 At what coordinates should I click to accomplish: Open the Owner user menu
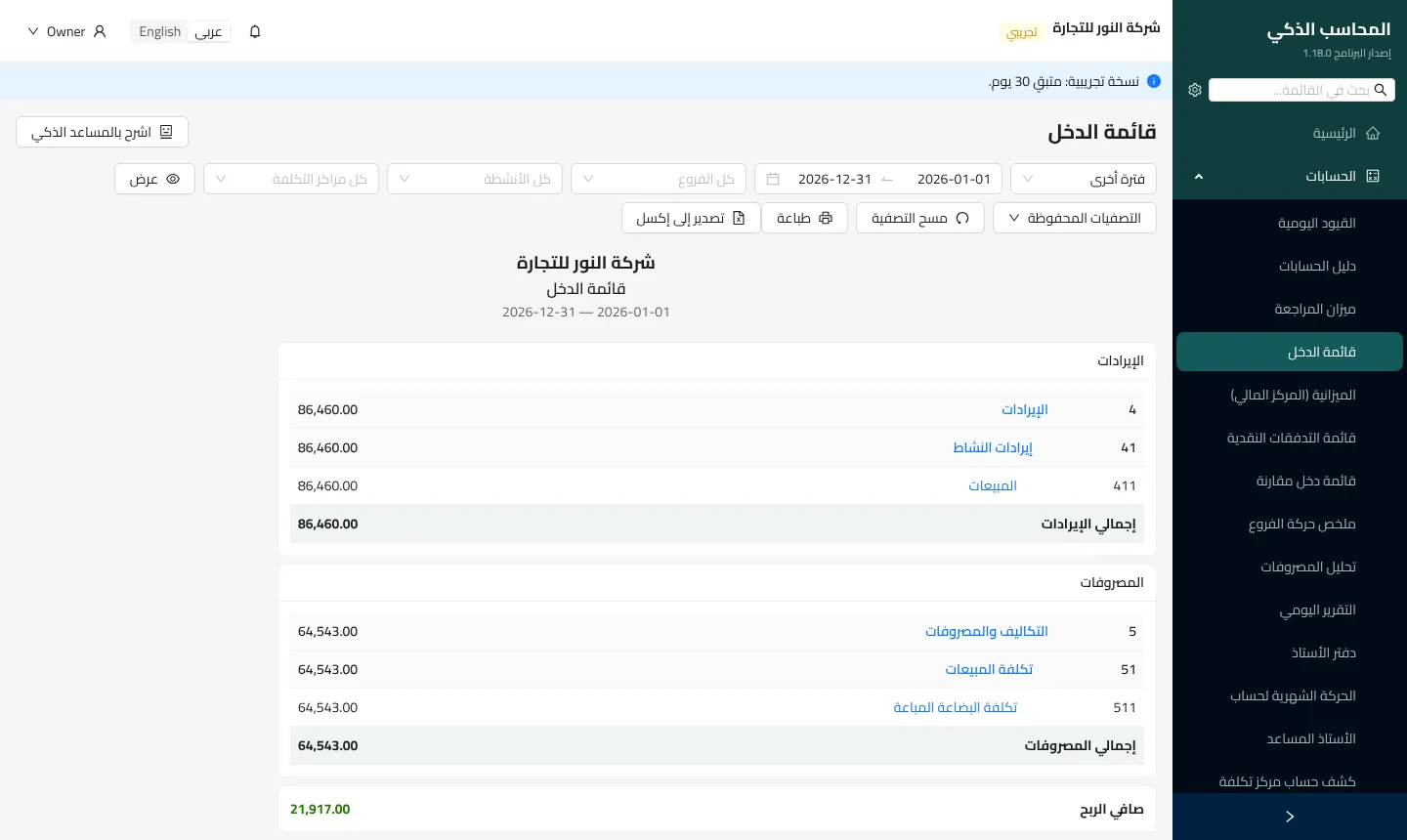tap(66, 31)
